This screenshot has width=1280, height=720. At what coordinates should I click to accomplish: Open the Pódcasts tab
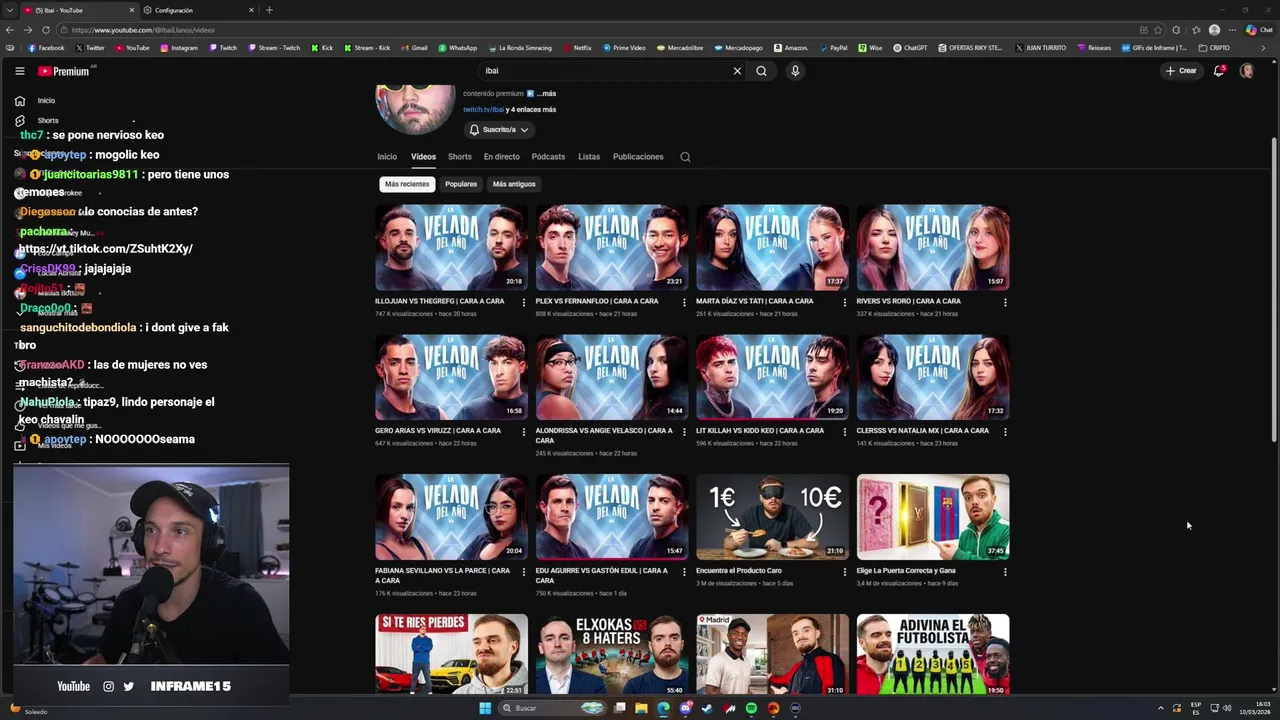coord(548,157)
